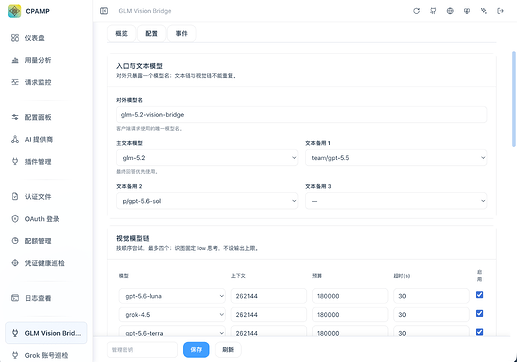Open the GitHub icon link in the header
Screen dimensions: 517x362
tap(433, 11)
